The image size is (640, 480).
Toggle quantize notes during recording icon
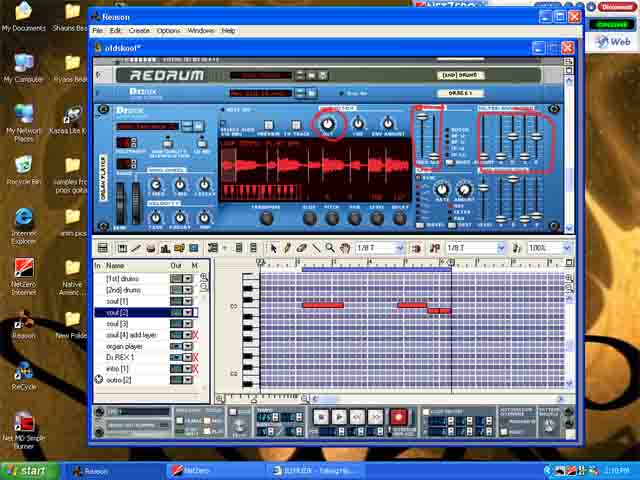[x=516, y=248]
